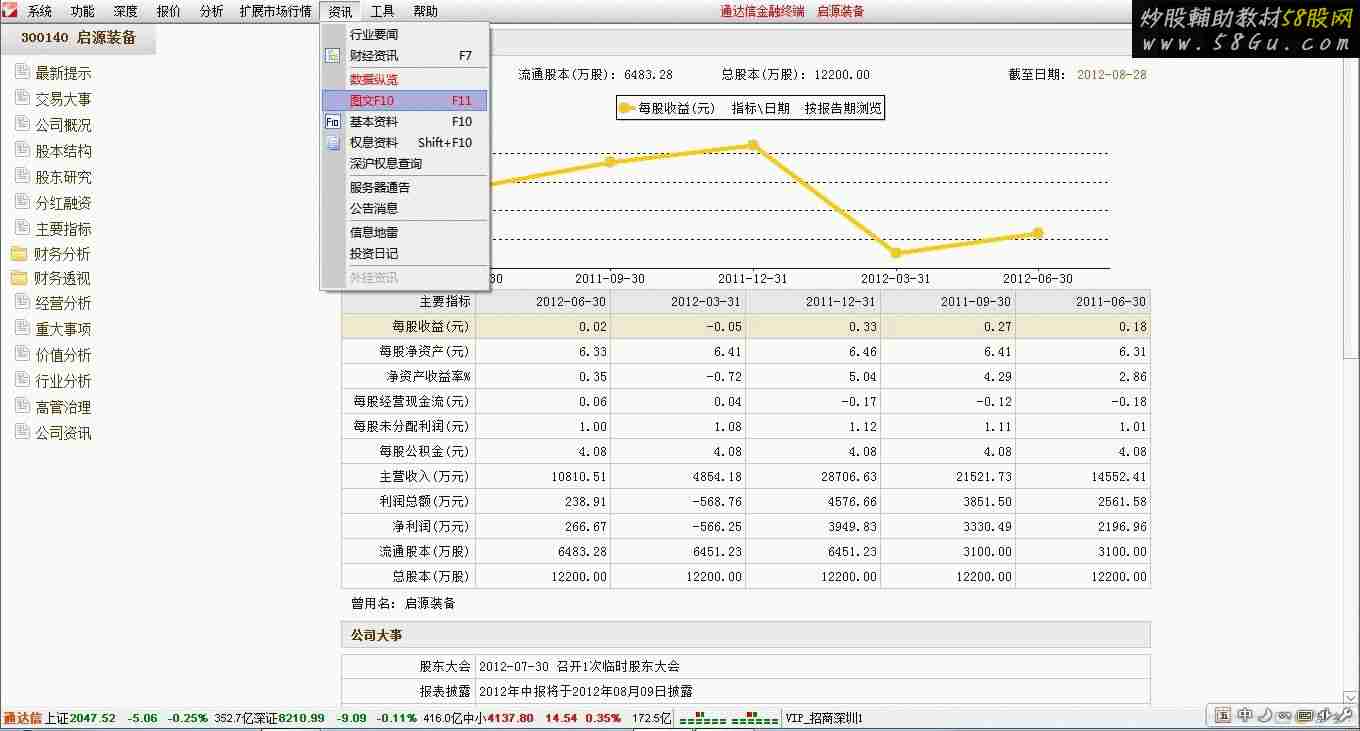Image resolution: width=1360 pixels, height=731 pixels.
Task: Click the app logo in the menu bar
Action: click(11, 11)
